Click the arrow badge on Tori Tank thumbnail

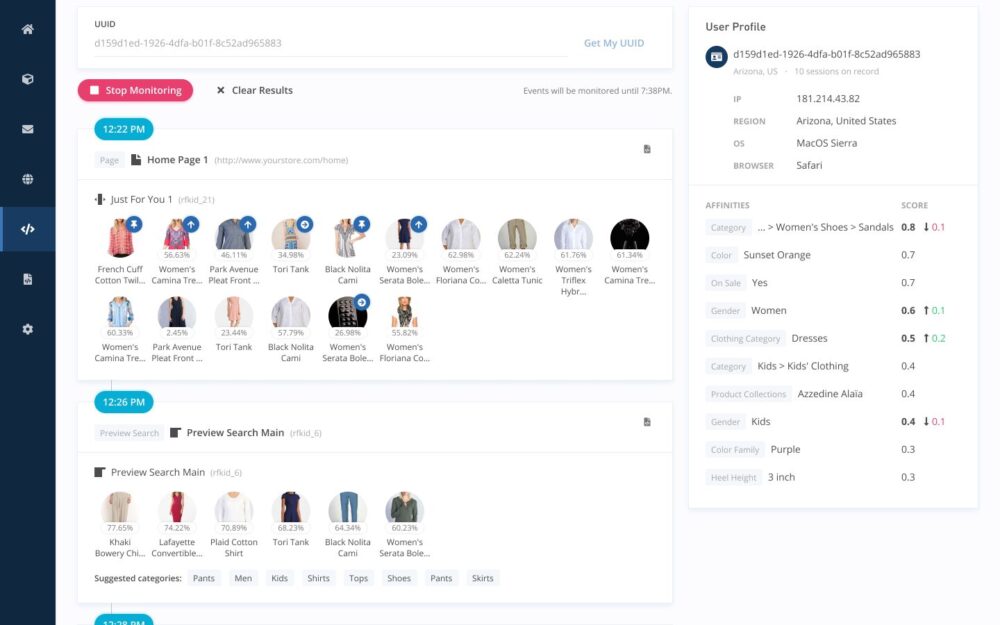click(305, 224)
